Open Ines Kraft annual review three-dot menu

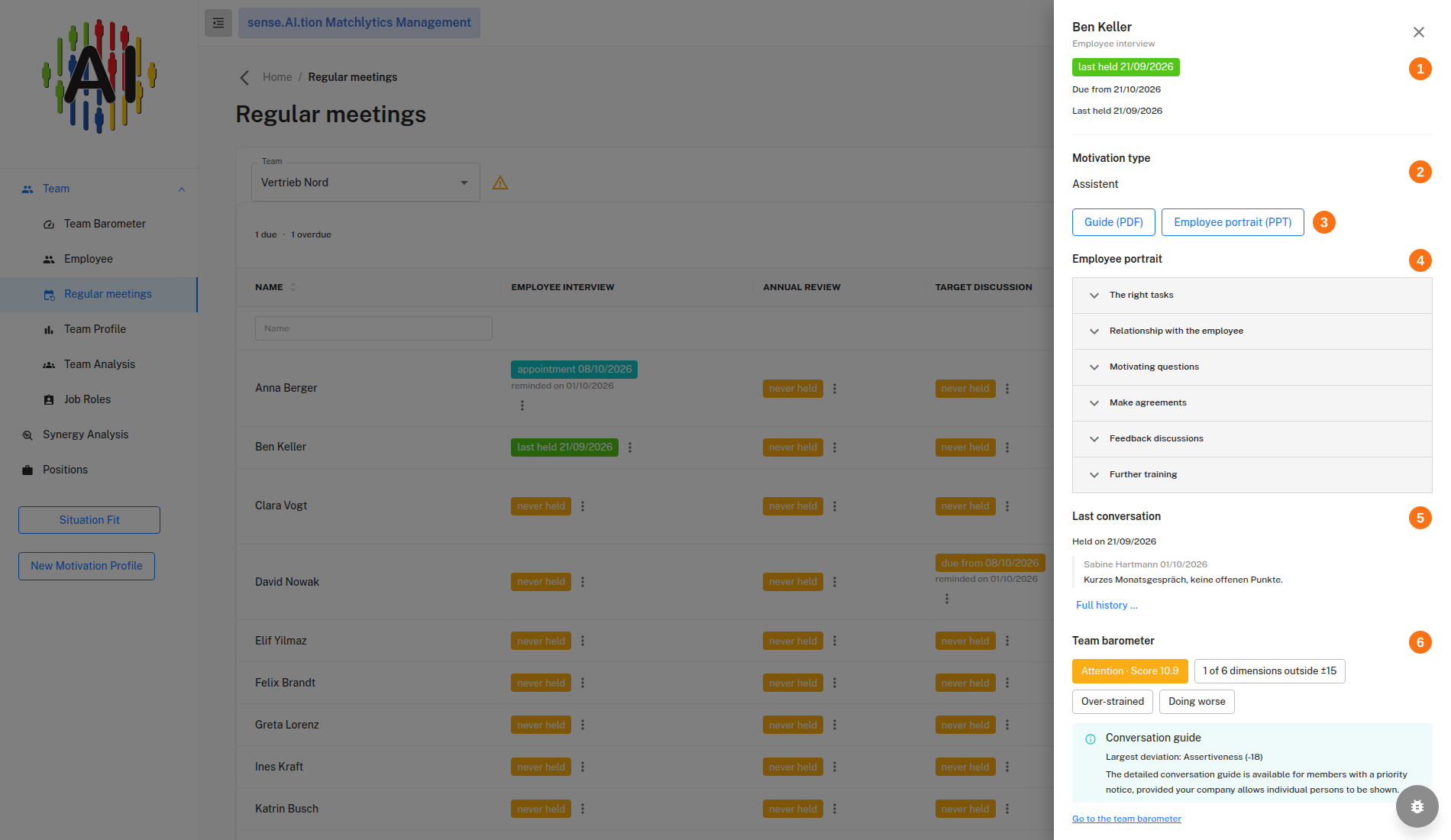[x=835, y=767]
